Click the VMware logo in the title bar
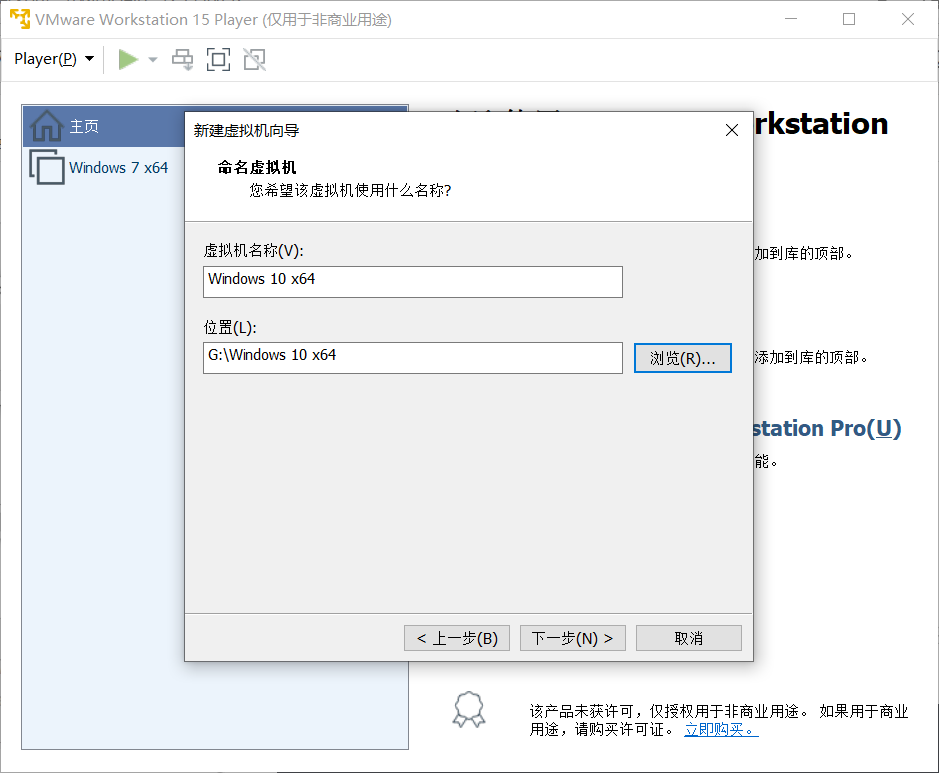The height and width of the screenshot is (773, 939). click(x=20, y=19)
